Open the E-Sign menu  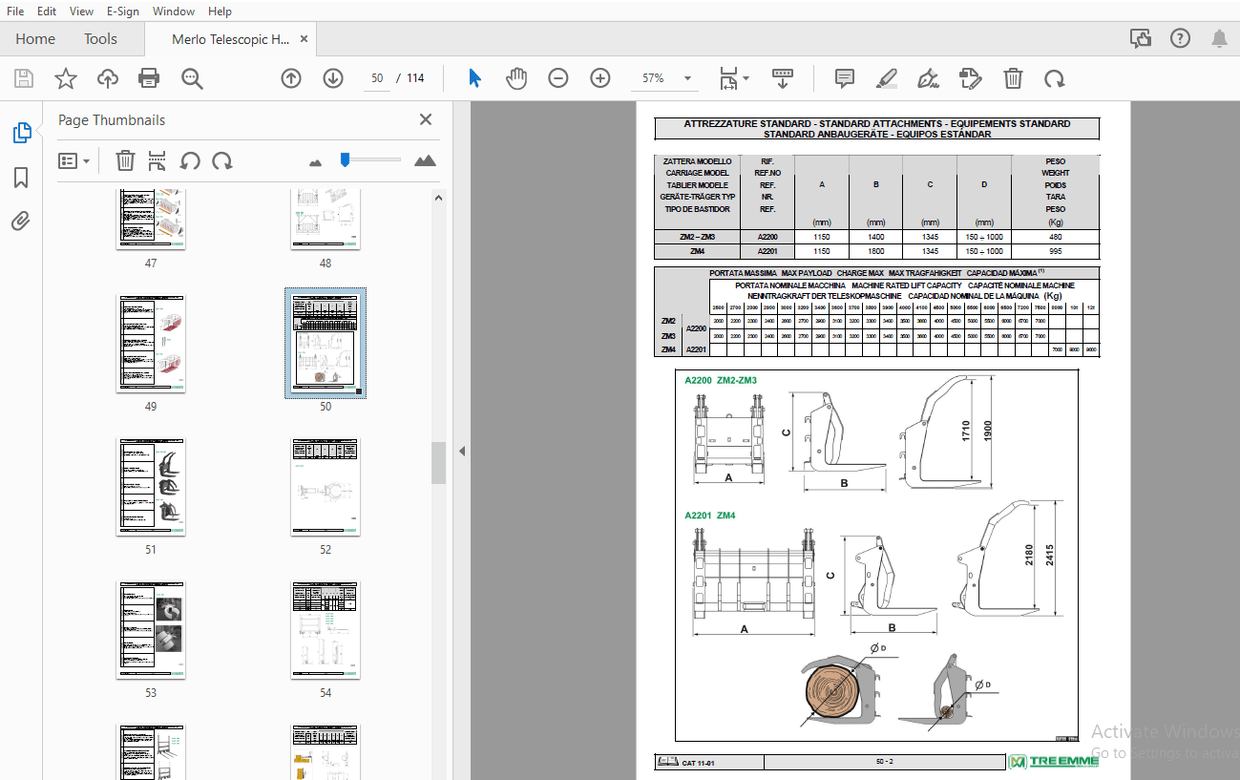click(x=123, y=11)
